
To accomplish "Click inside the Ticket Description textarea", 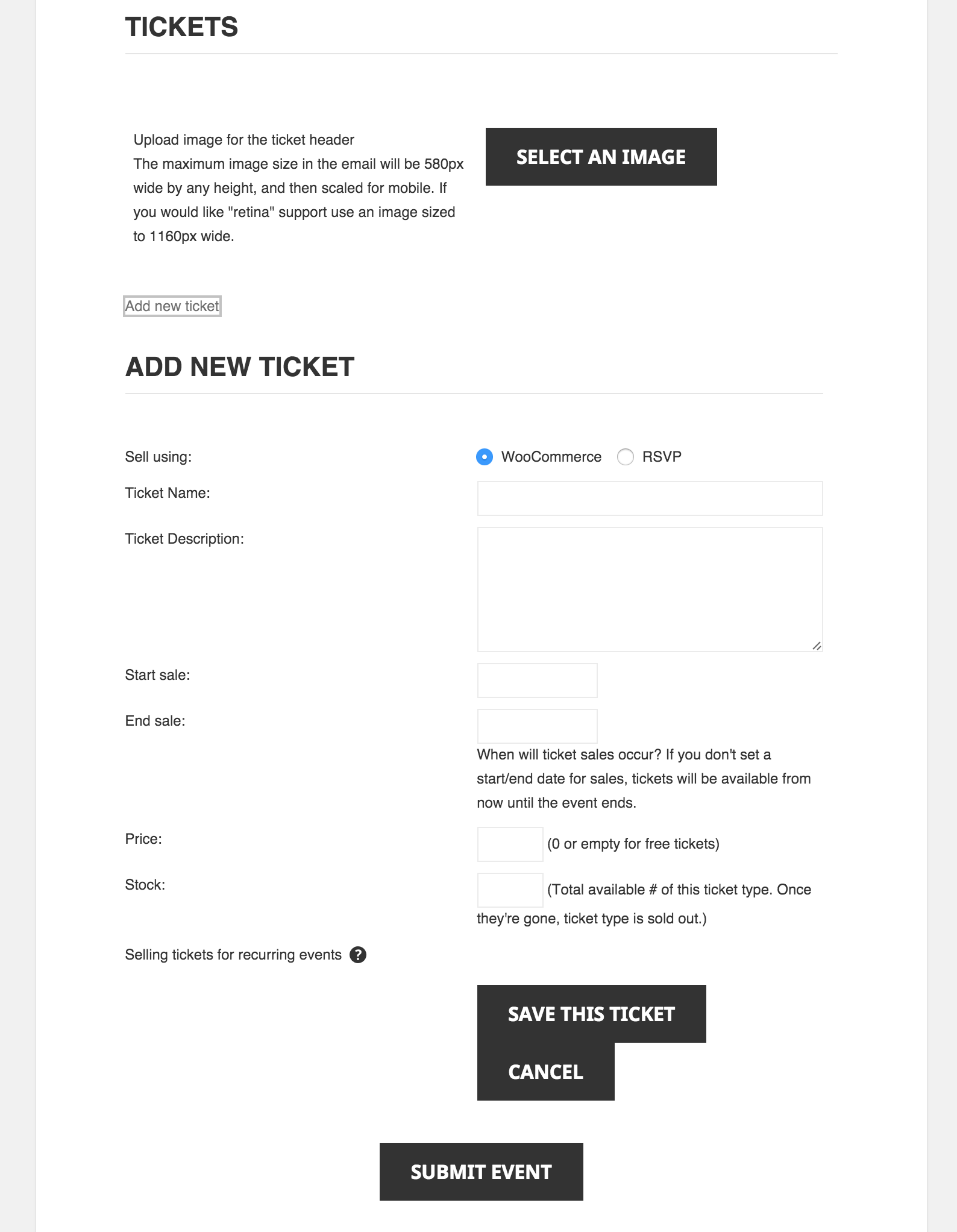I will coord(650,589).
